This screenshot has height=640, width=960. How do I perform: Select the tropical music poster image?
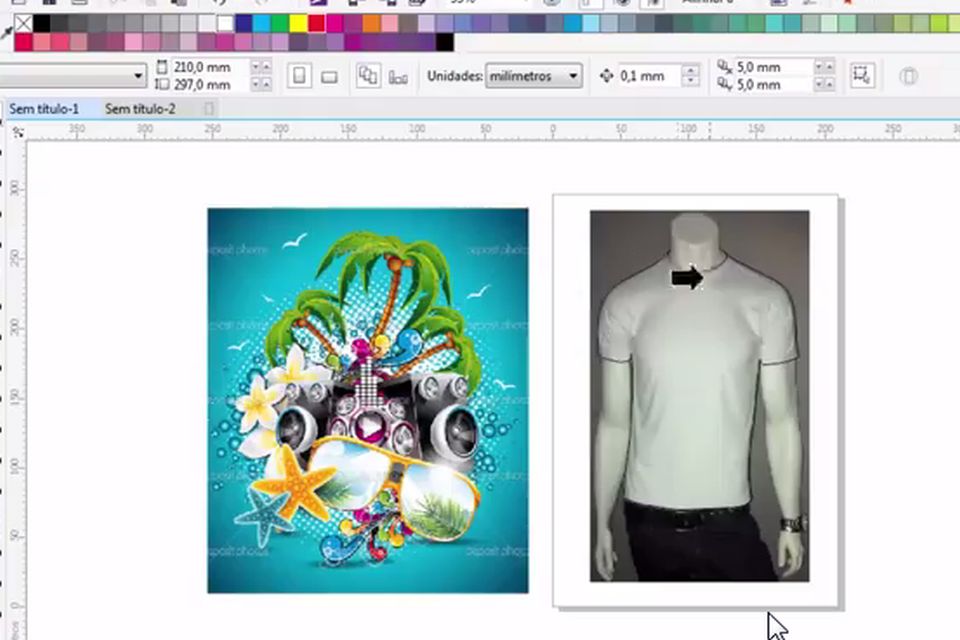click(x=367, y=400)
